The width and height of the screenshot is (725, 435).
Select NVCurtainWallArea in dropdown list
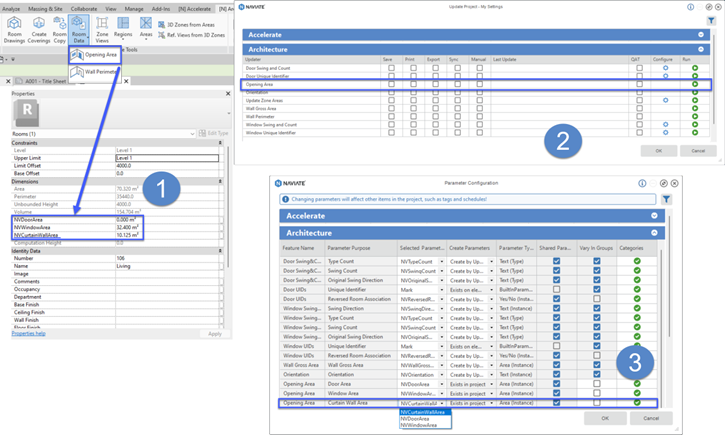pos(425,412)
